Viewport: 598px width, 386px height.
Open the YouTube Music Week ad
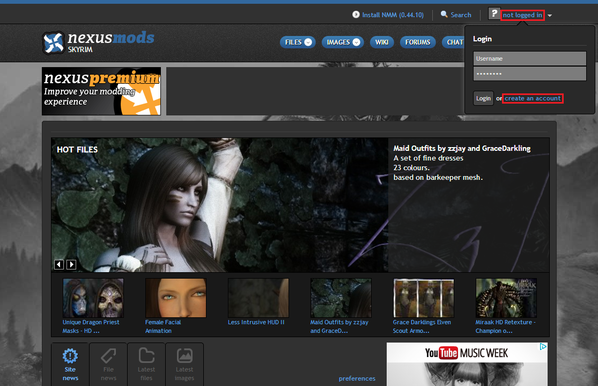point(467,364)
